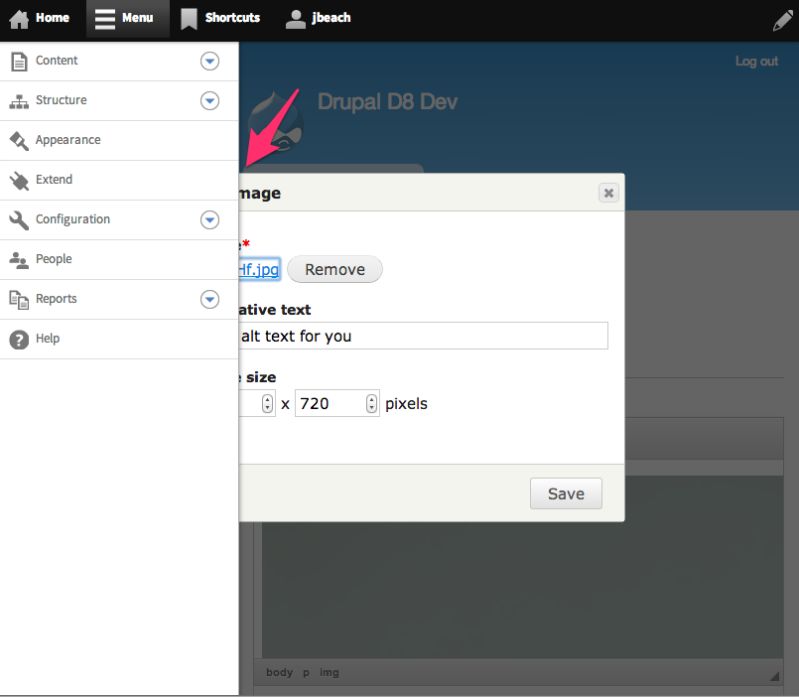The image size is (799, 697).
Task: Click the People users icon
Action: click(x=19, y=260)
